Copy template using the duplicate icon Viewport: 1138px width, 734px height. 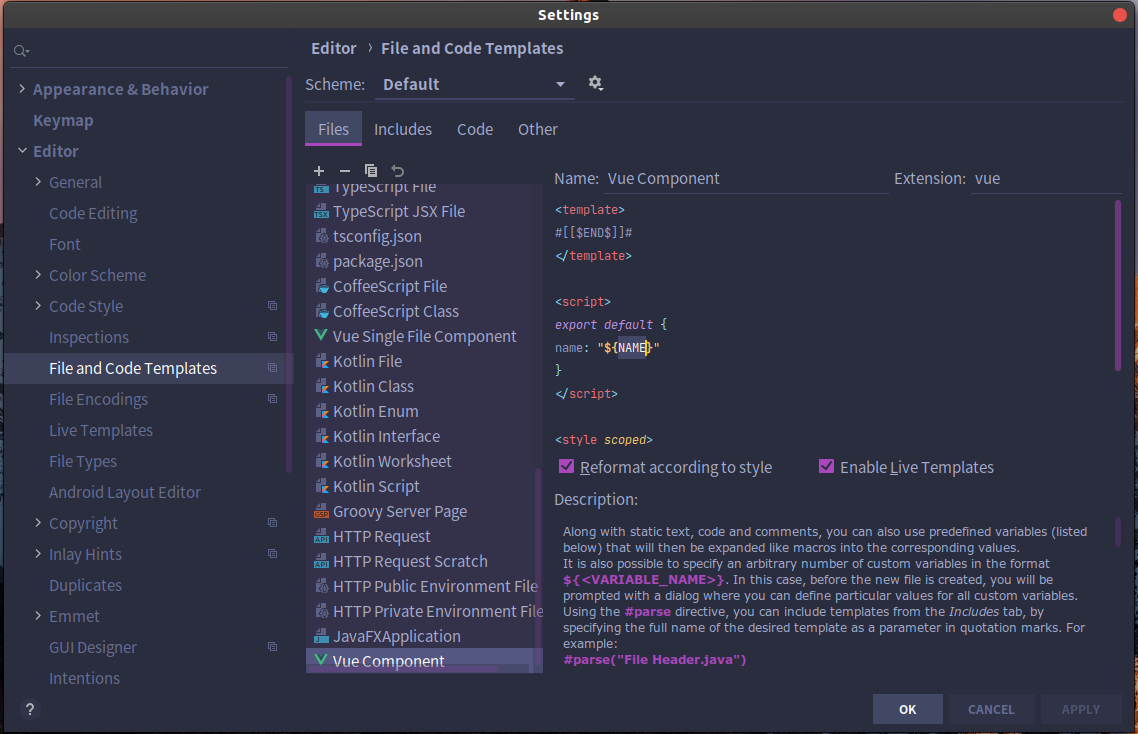[371, 171]
